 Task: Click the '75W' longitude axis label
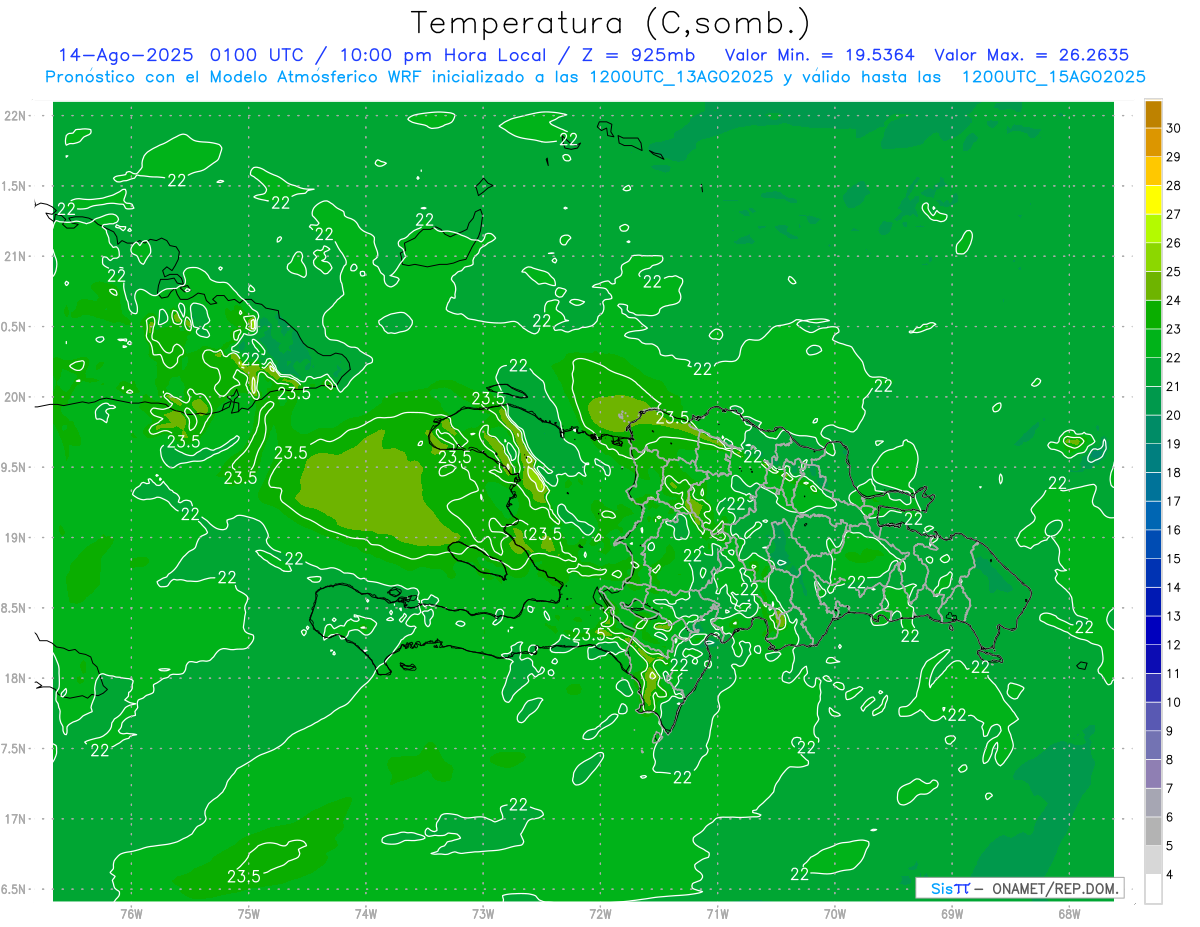point(249,914)
